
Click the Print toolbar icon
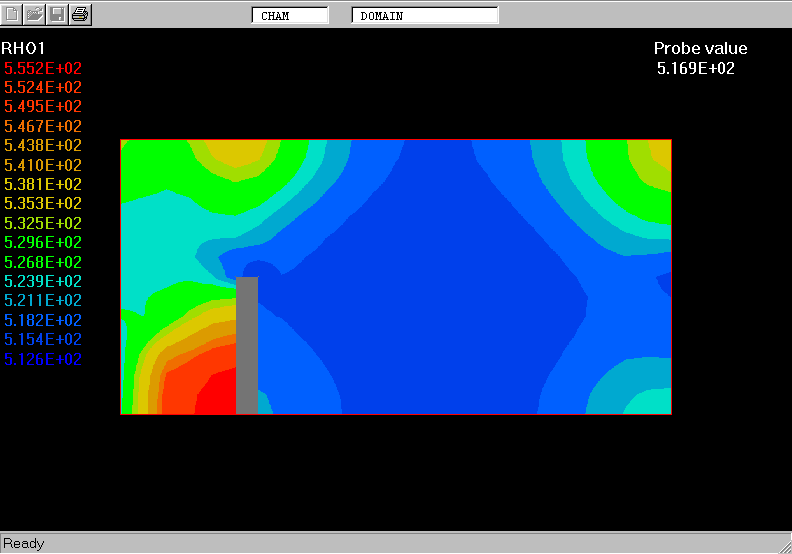pos(80,15)
